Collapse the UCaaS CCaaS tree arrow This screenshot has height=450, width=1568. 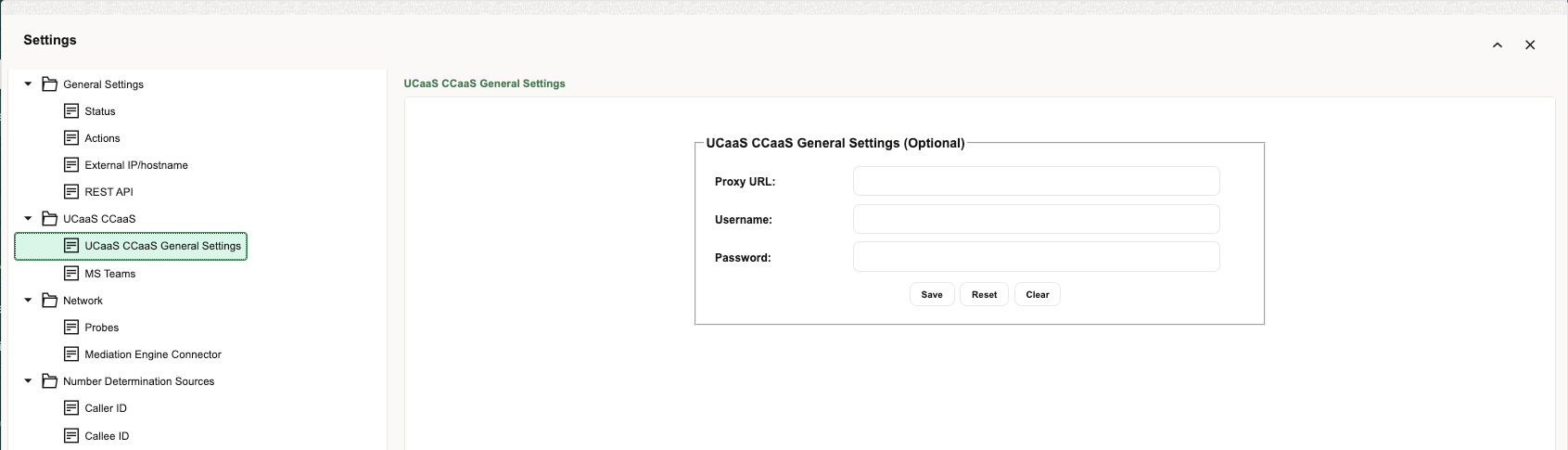28,219
